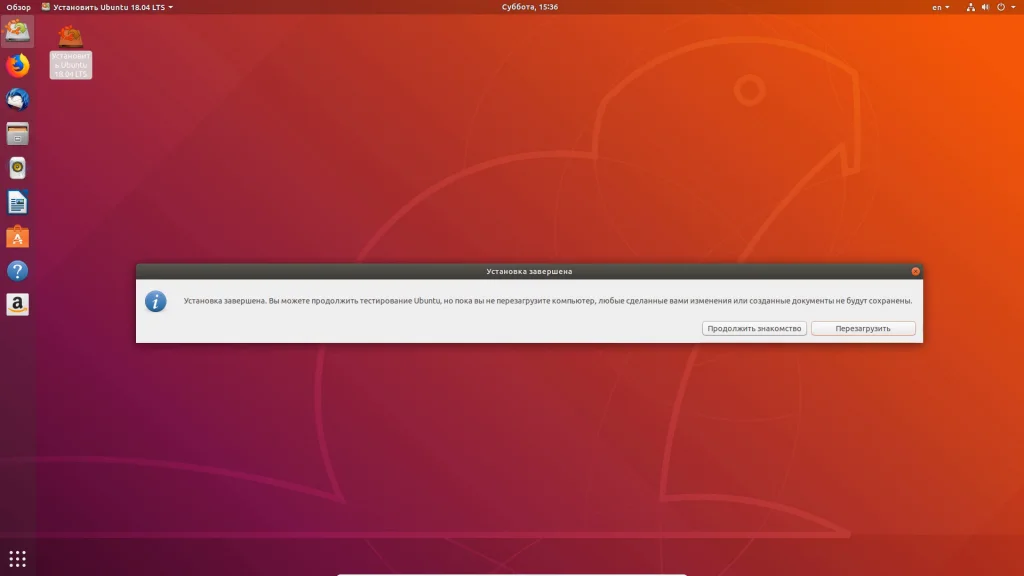Screen dimensions: 1024x576
Task: Select the Install Ubuntu 18.04 LTS desktop icon
Action: tap(71, 52)
